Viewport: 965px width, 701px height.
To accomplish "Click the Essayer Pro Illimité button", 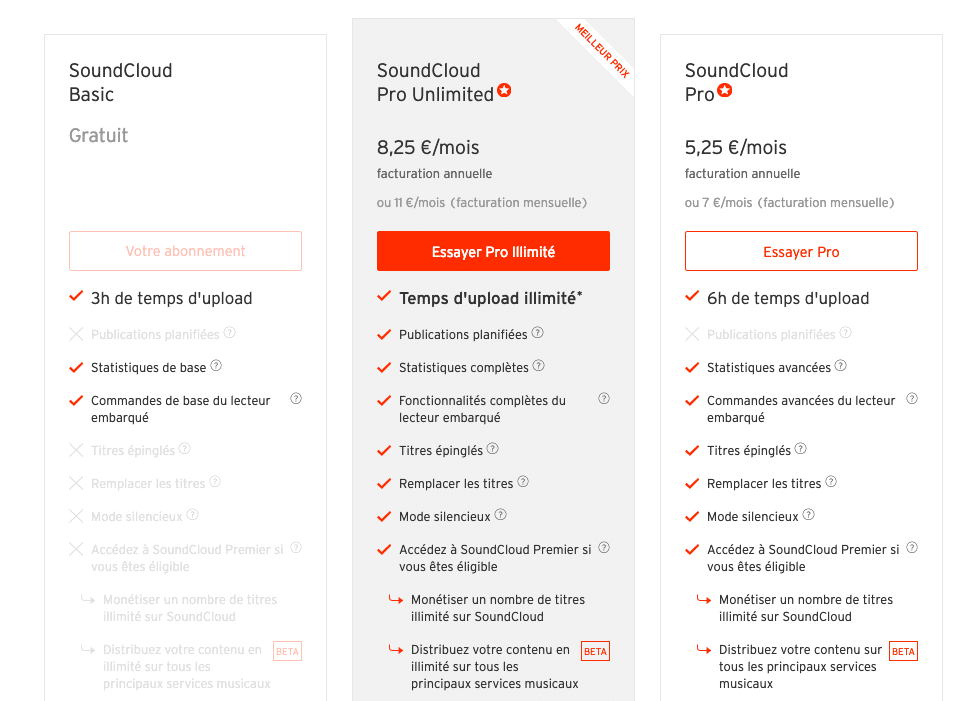I will (x=493, y=251).
